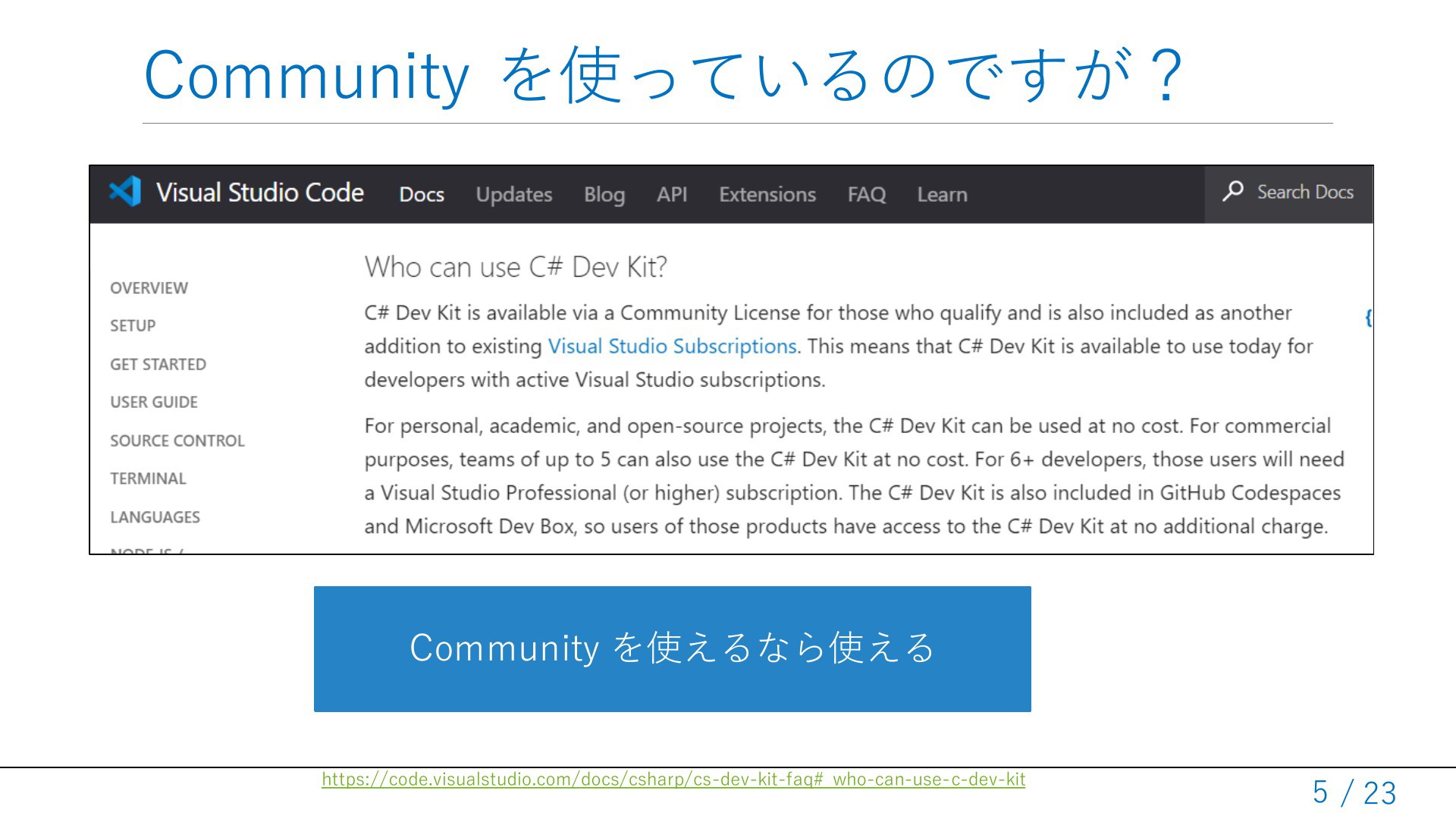The width and height of the screenshot is (1456, 819).
Task: Select LANGUAGES in the docs sidebar
Action: click(155, 517)
